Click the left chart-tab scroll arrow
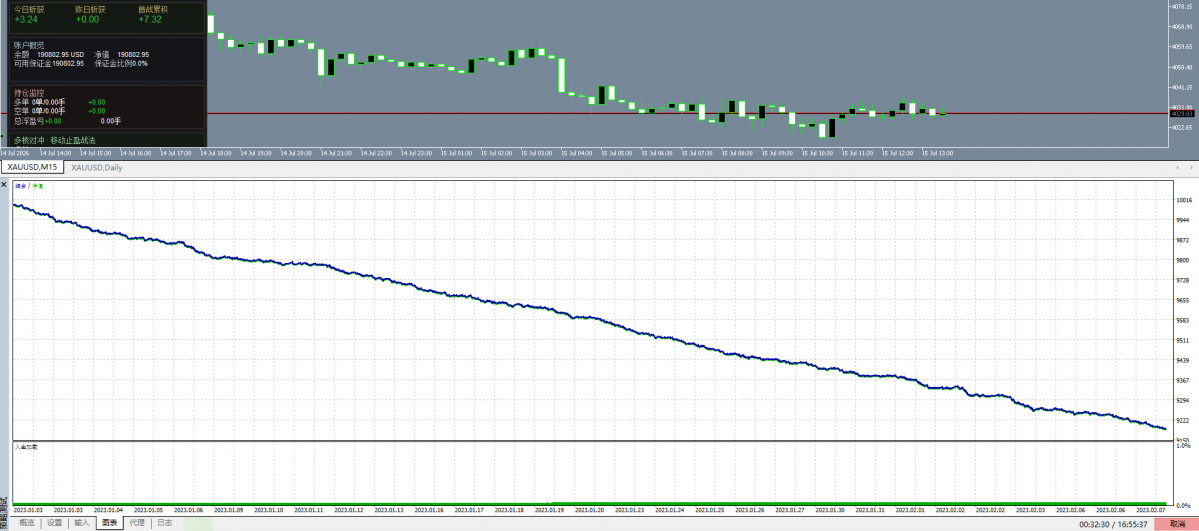The image size is (1199, 531). pyautogui.click(x=1178, y=168)
